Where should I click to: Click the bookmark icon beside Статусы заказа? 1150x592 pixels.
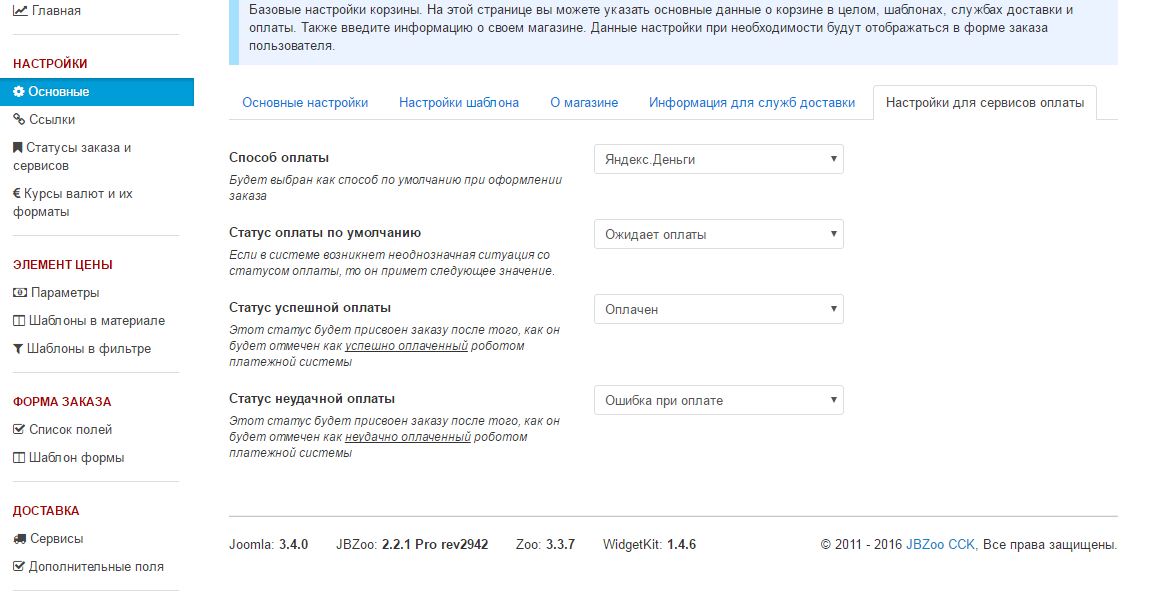pos(18,148)
